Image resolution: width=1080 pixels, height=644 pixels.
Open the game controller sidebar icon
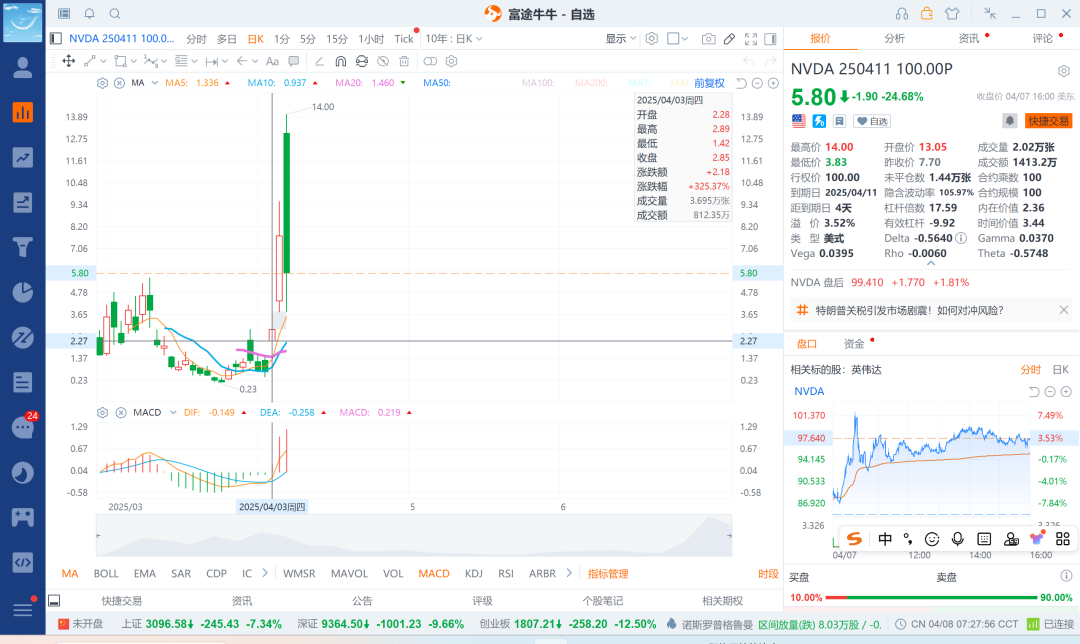click(x=23, y=517)
